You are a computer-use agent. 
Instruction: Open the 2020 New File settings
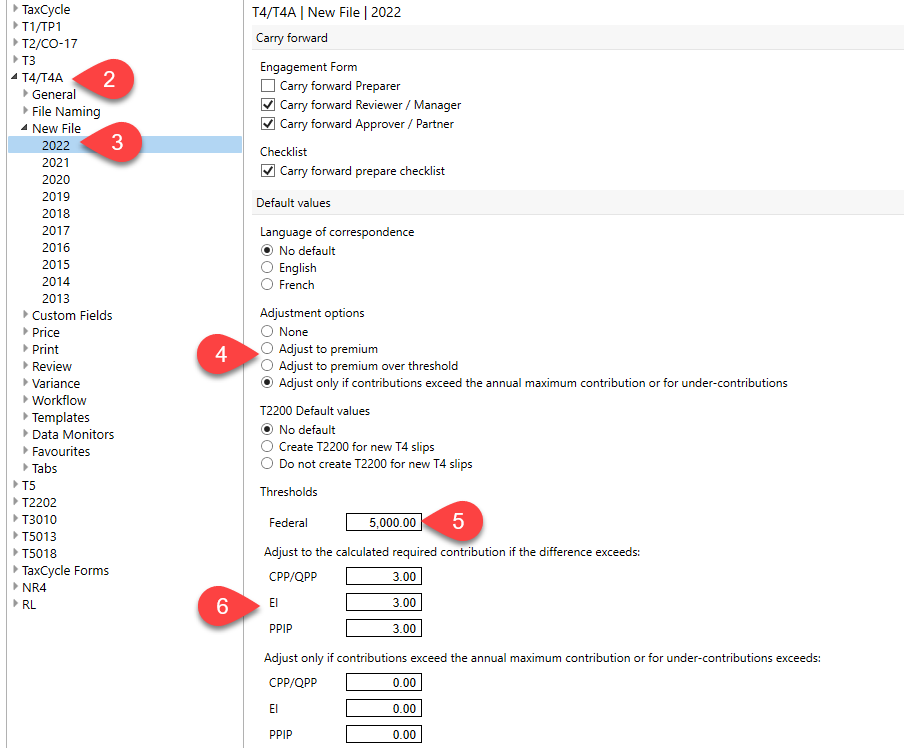click(x=56, y=179)
